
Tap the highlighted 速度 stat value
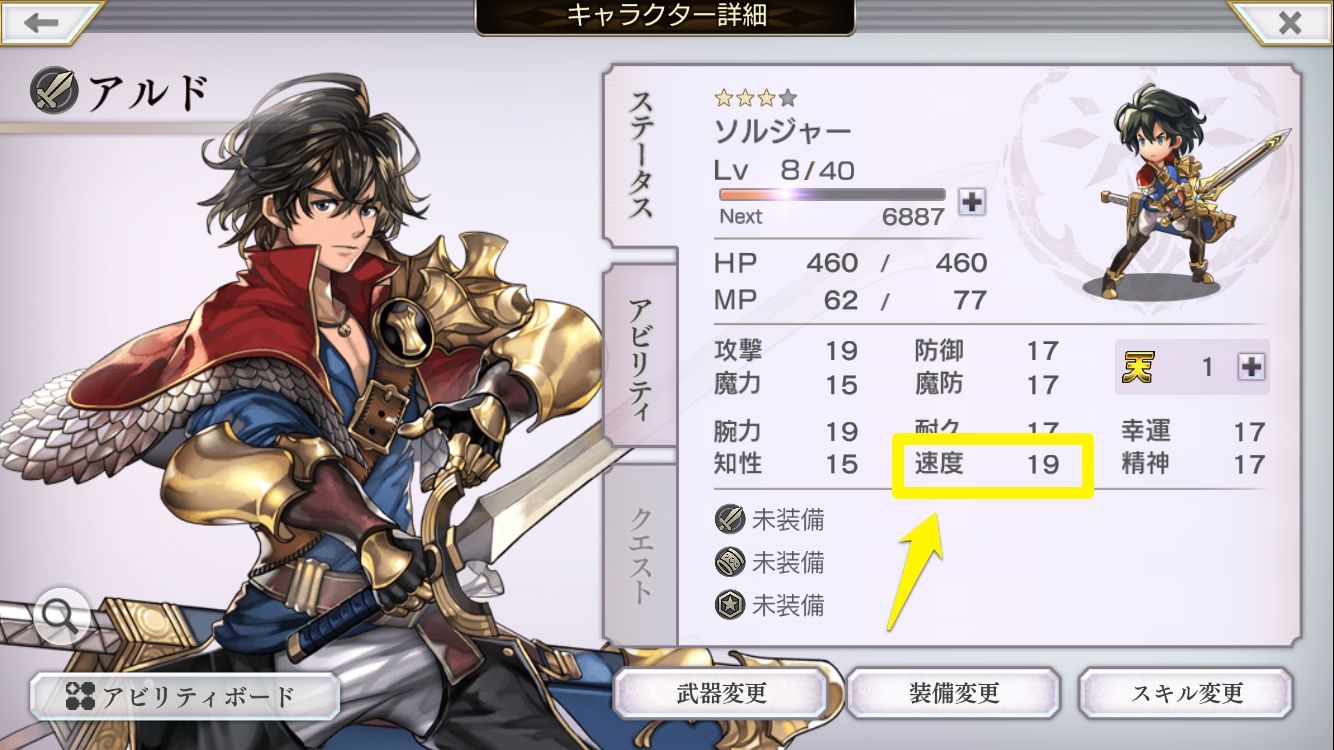click(x=1042, y=464)
